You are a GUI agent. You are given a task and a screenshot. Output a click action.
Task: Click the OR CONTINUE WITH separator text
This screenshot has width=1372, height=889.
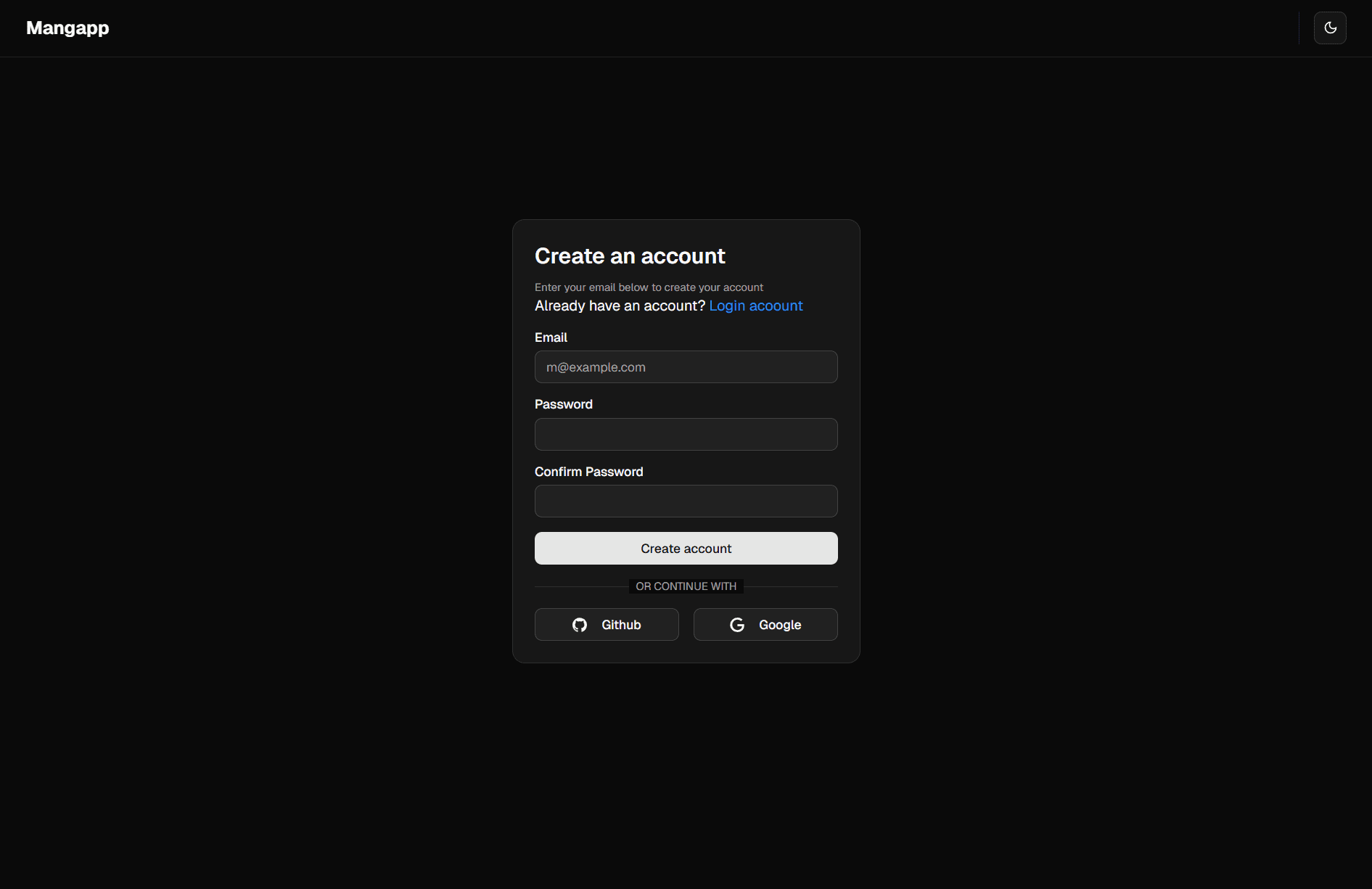tap(686, 586)
